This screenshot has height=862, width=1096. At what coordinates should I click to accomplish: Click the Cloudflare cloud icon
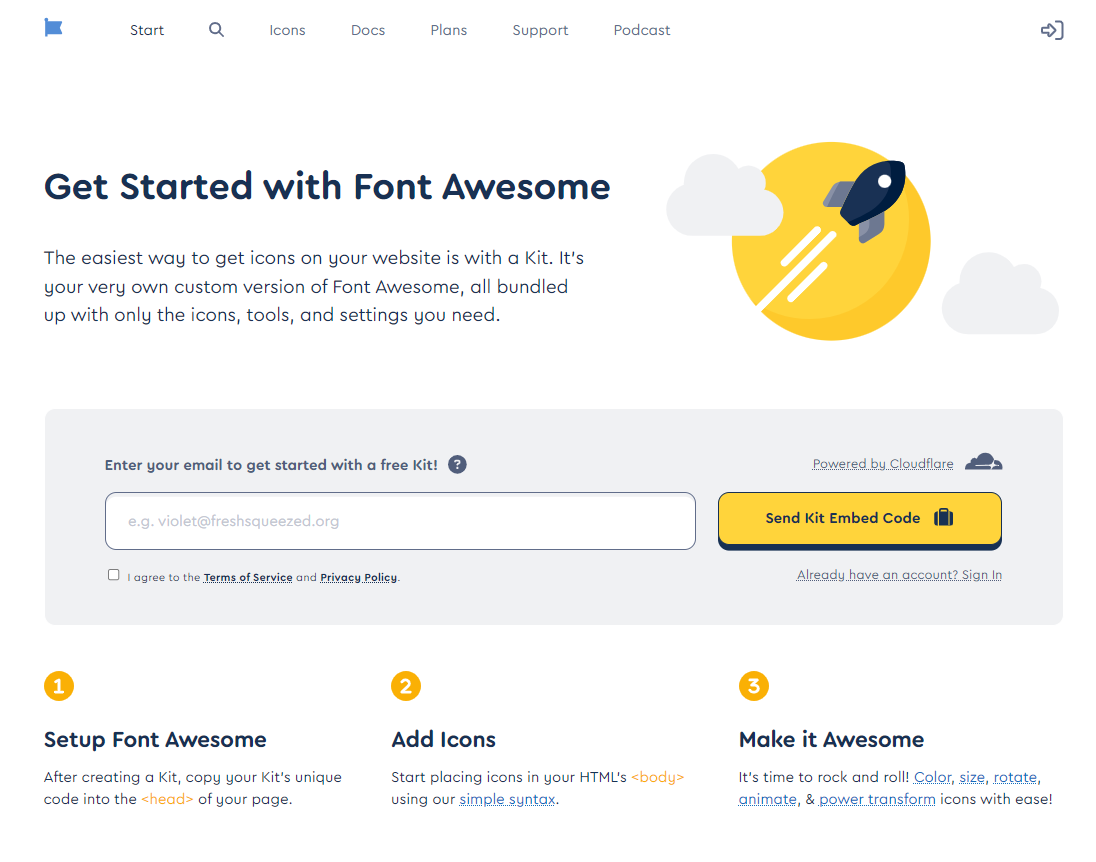(x=983, y=461)
